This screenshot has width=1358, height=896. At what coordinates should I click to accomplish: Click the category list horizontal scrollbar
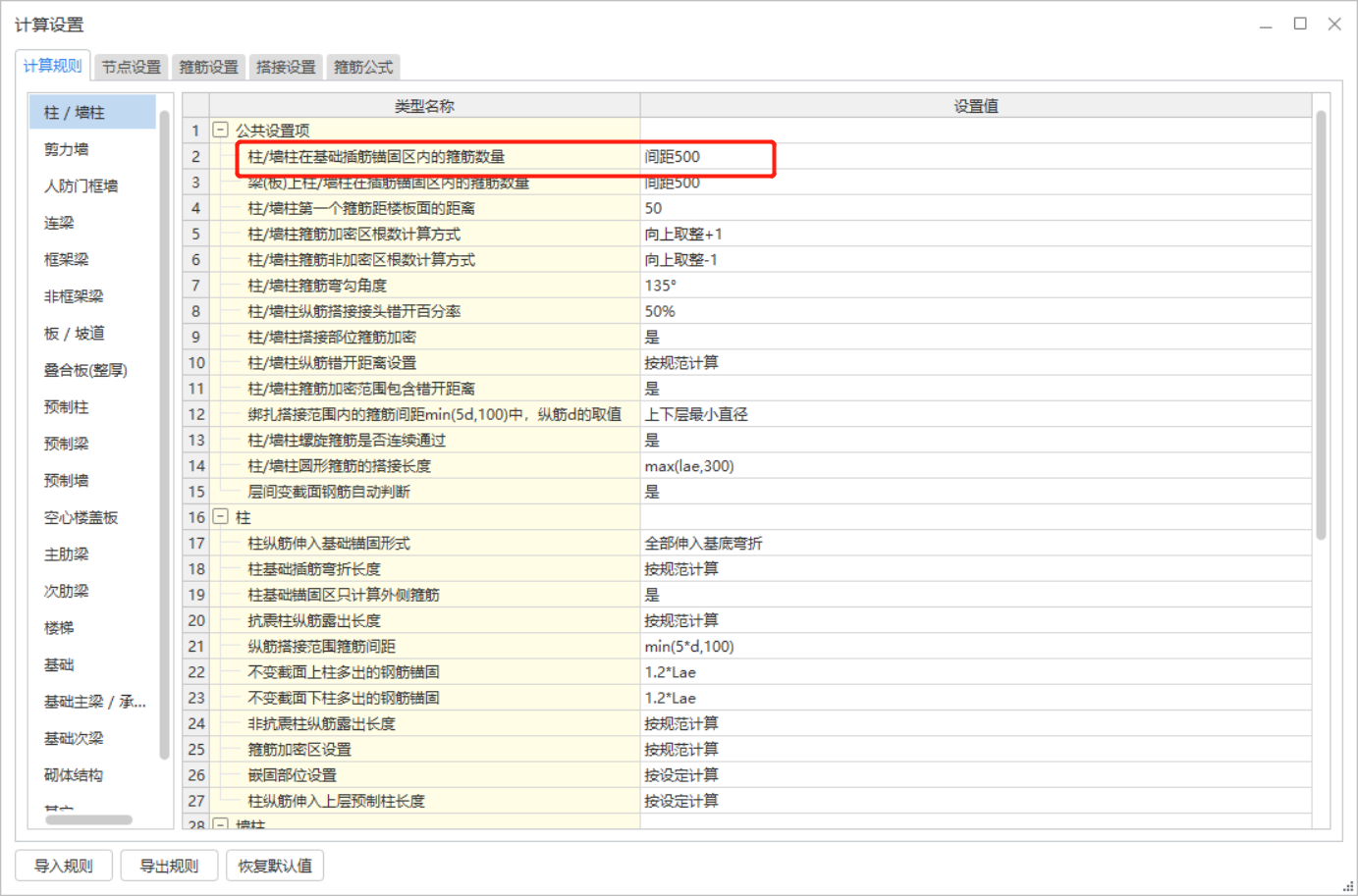click(88, 819)
